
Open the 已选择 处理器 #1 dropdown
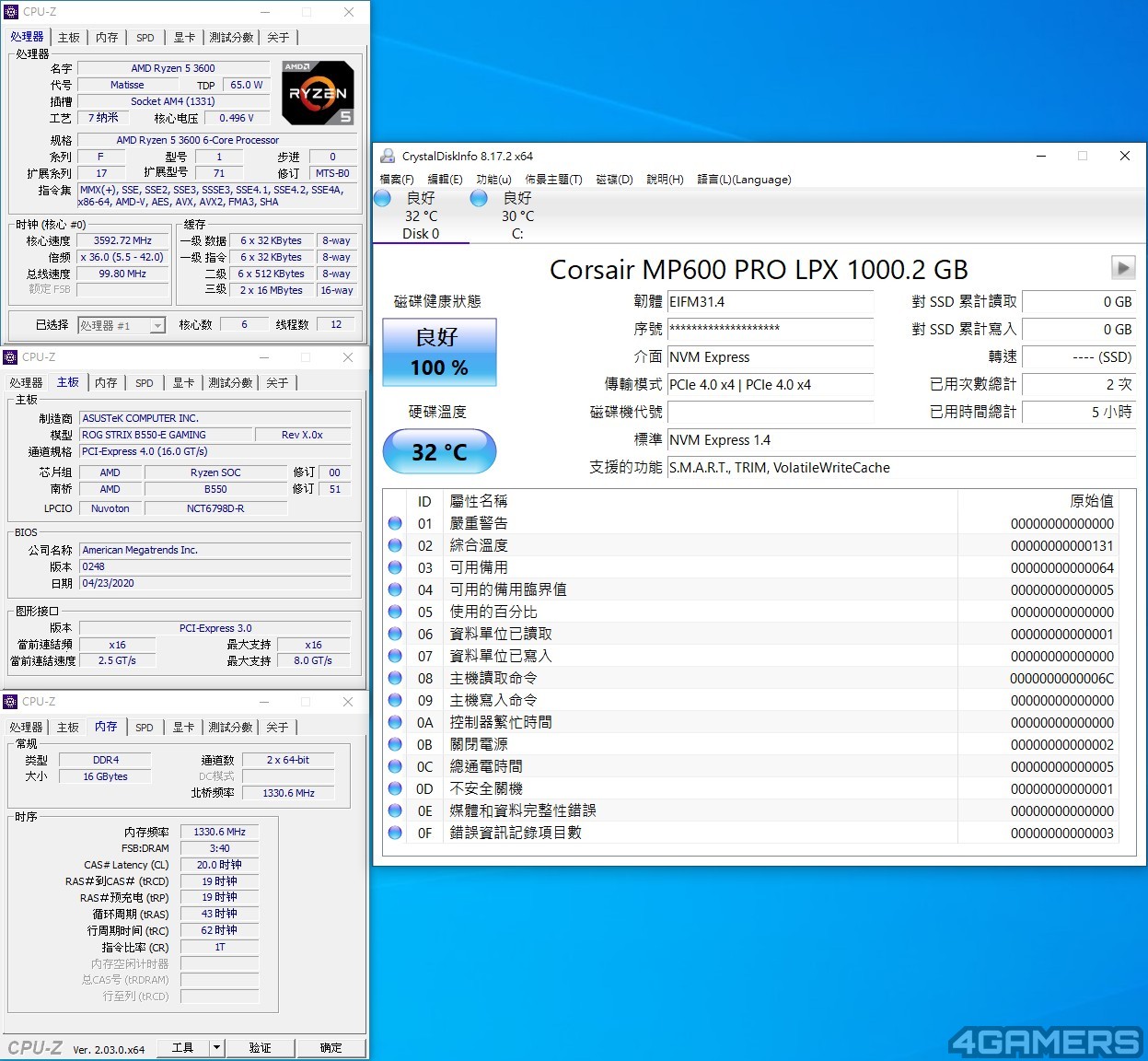121,325
